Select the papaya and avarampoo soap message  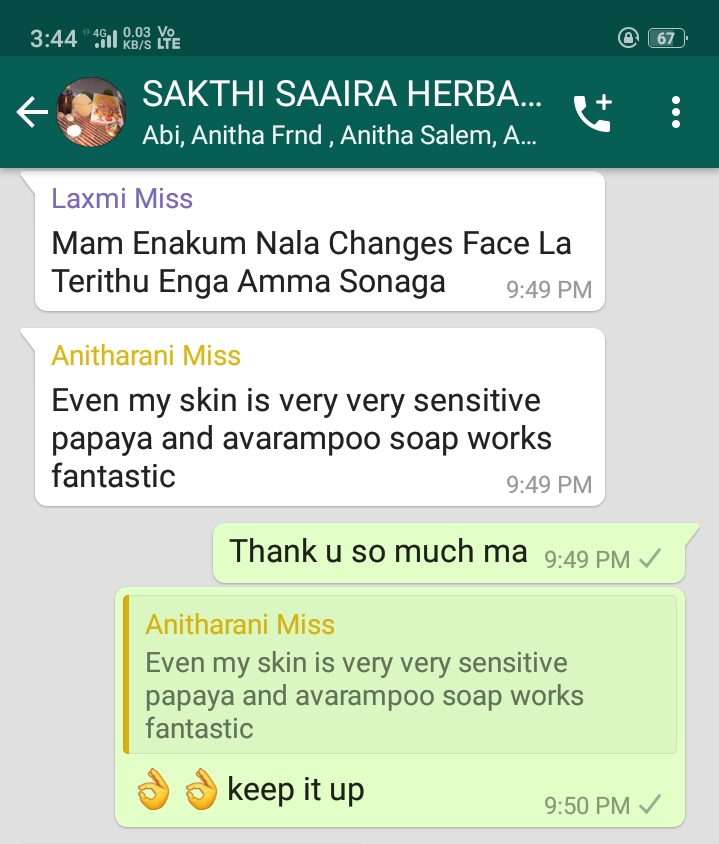pos(320,417)
